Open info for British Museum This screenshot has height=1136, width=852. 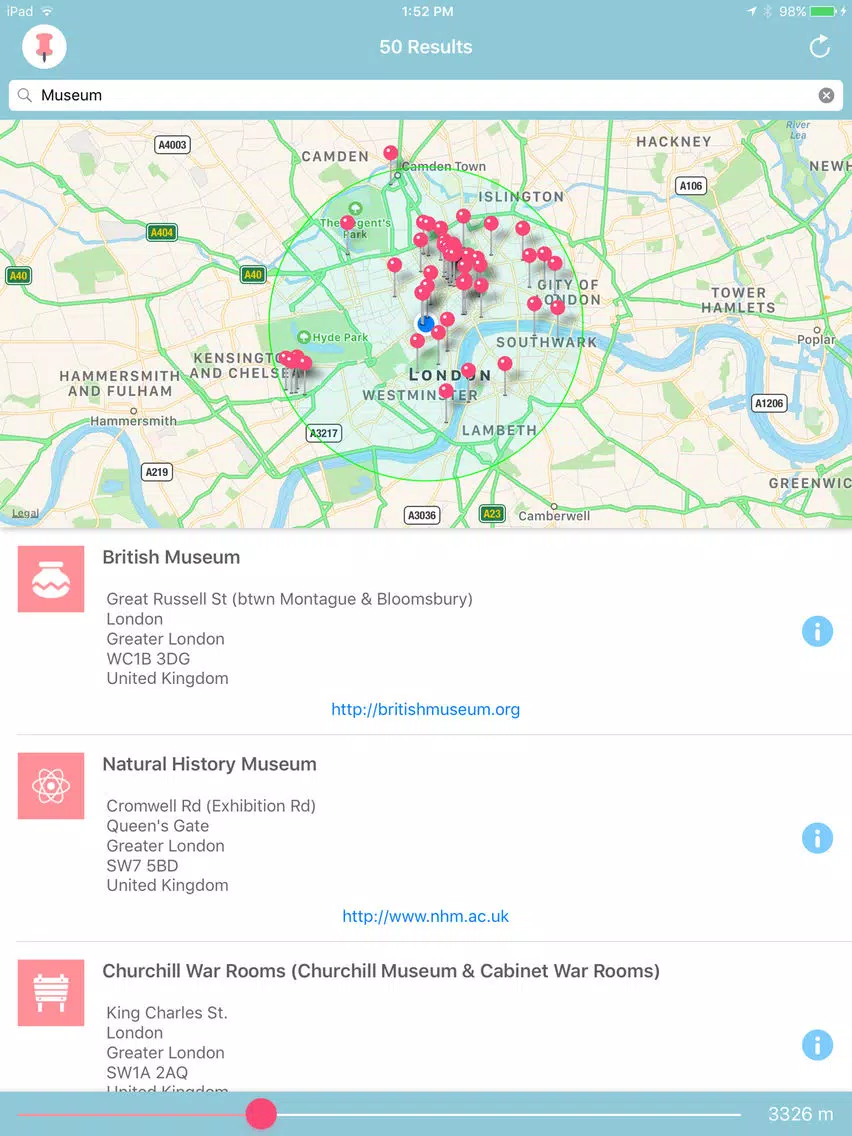[x=817, y=631]
